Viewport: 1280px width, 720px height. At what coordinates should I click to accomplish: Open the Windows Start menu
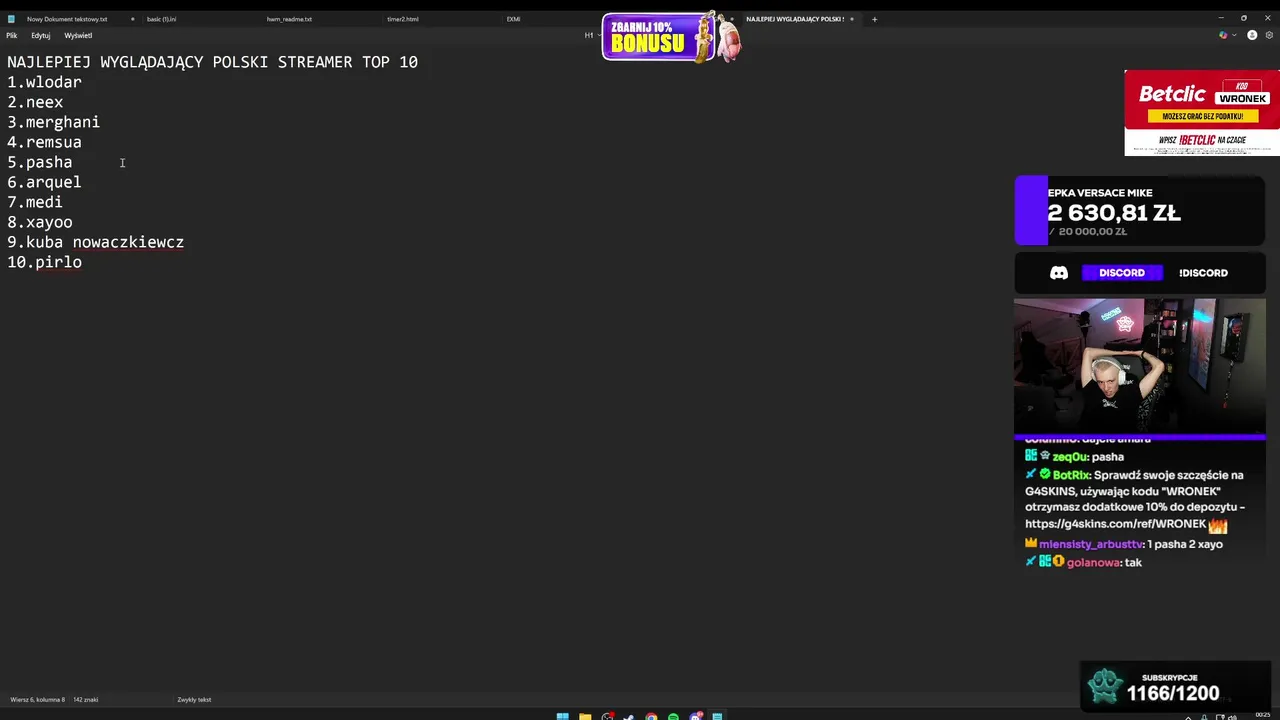tap(563, 716)
